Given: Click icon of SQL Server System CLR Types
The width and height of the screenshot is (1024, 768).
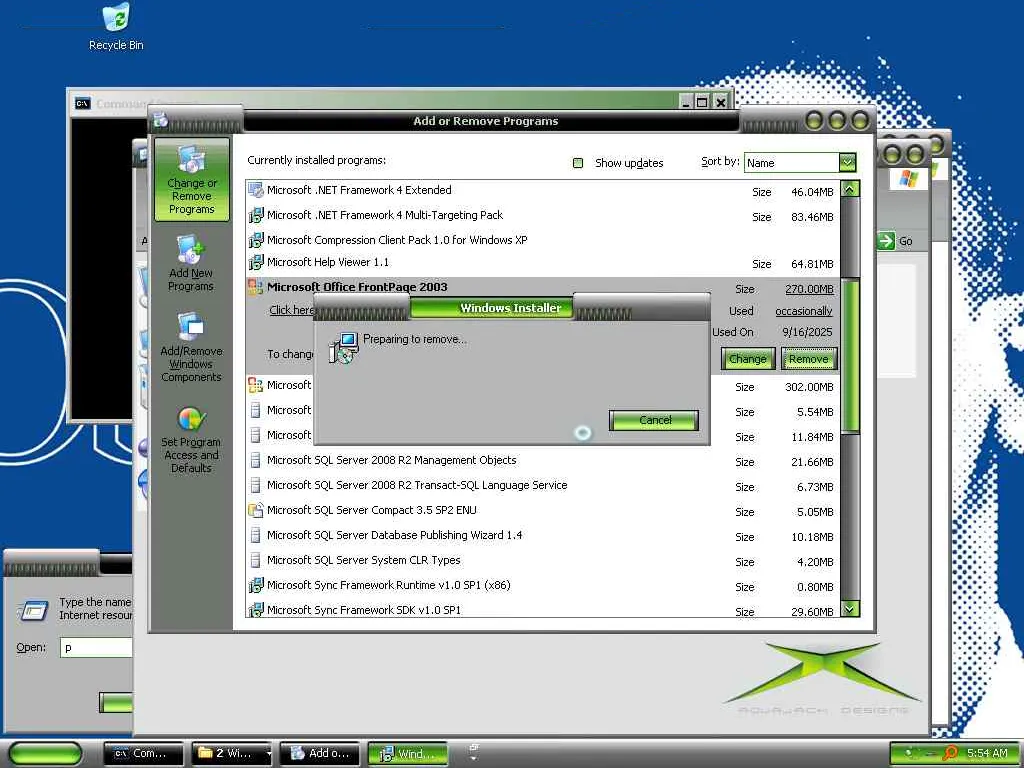Looking at the screenshot, I should click(255, 560).
